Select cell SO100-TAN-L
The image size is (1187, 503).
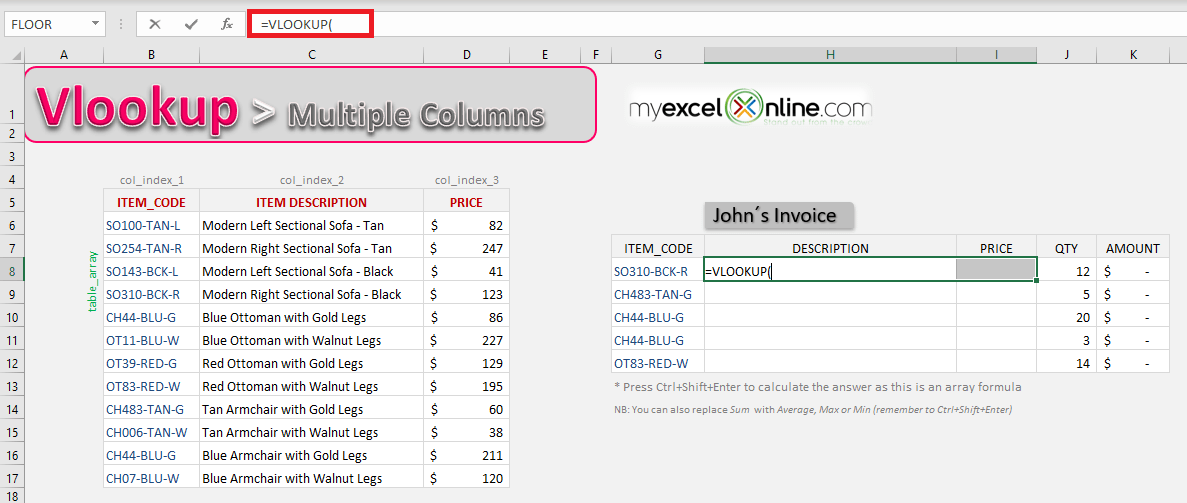coord(151,225)
